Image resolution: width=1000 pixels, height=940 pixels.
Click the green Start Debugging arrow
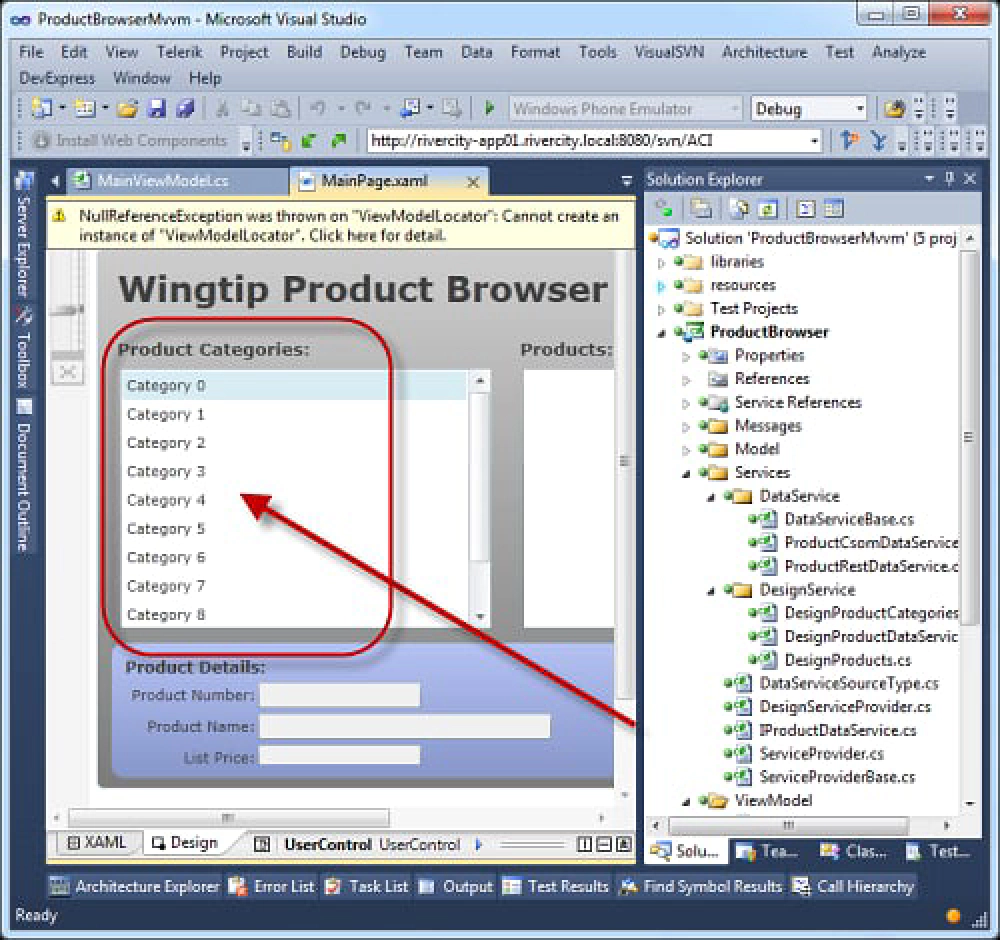pos(489,108)
